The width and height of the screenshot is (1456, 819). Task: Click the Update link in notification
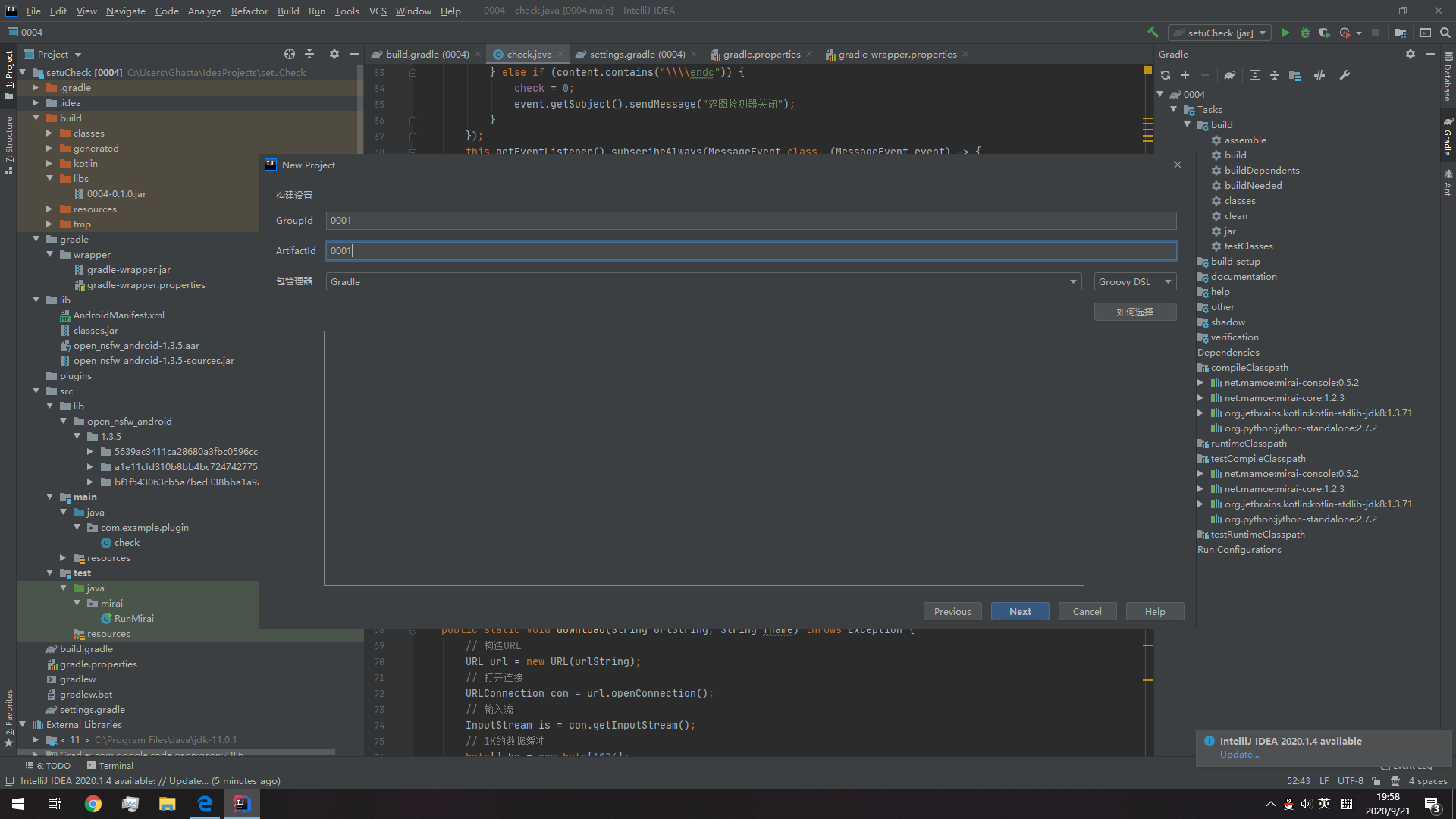pos(1239,755)
